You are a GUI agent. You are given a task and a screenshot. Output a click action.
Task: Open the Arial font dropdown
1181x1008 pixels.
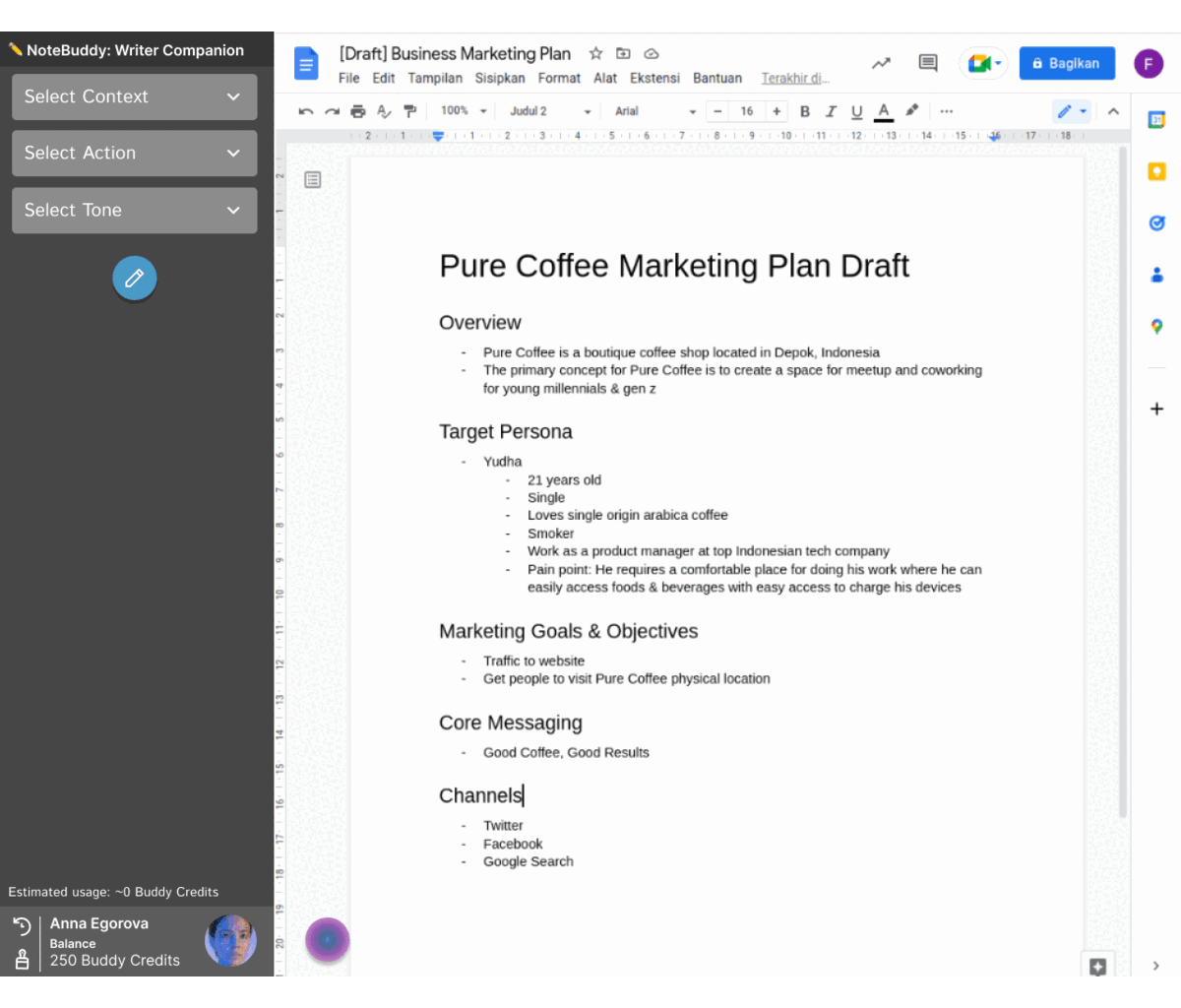(x=654, y=111)
